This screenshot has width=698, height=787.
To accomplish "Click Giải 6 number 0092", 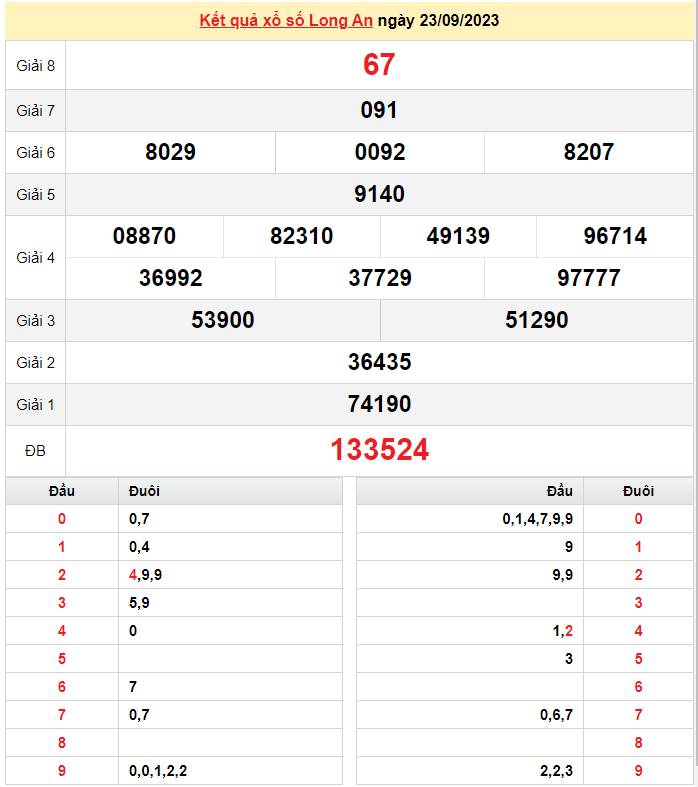I will (x=380, y=152).
